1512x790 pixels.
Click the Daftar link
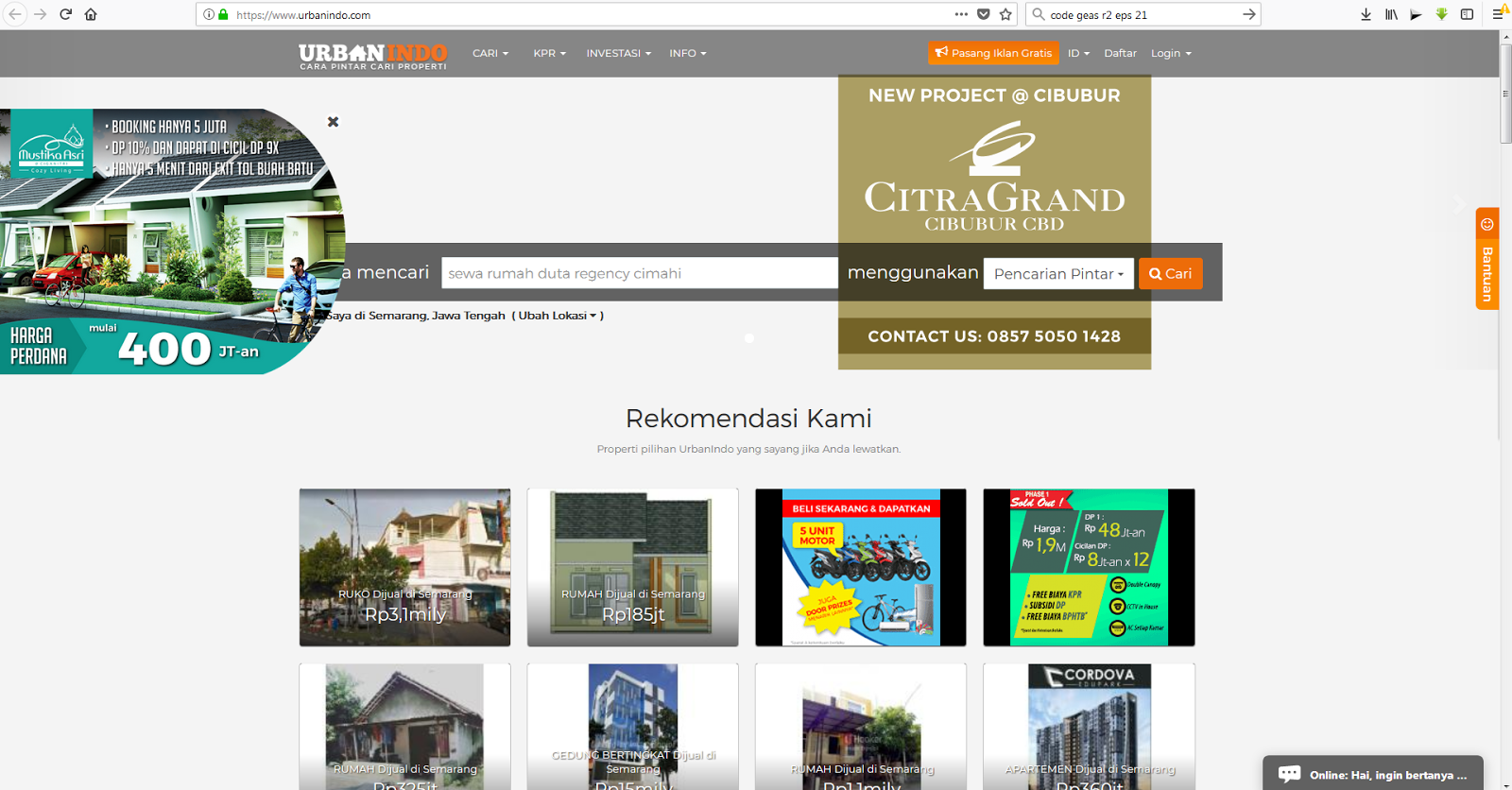point(1120,53)
